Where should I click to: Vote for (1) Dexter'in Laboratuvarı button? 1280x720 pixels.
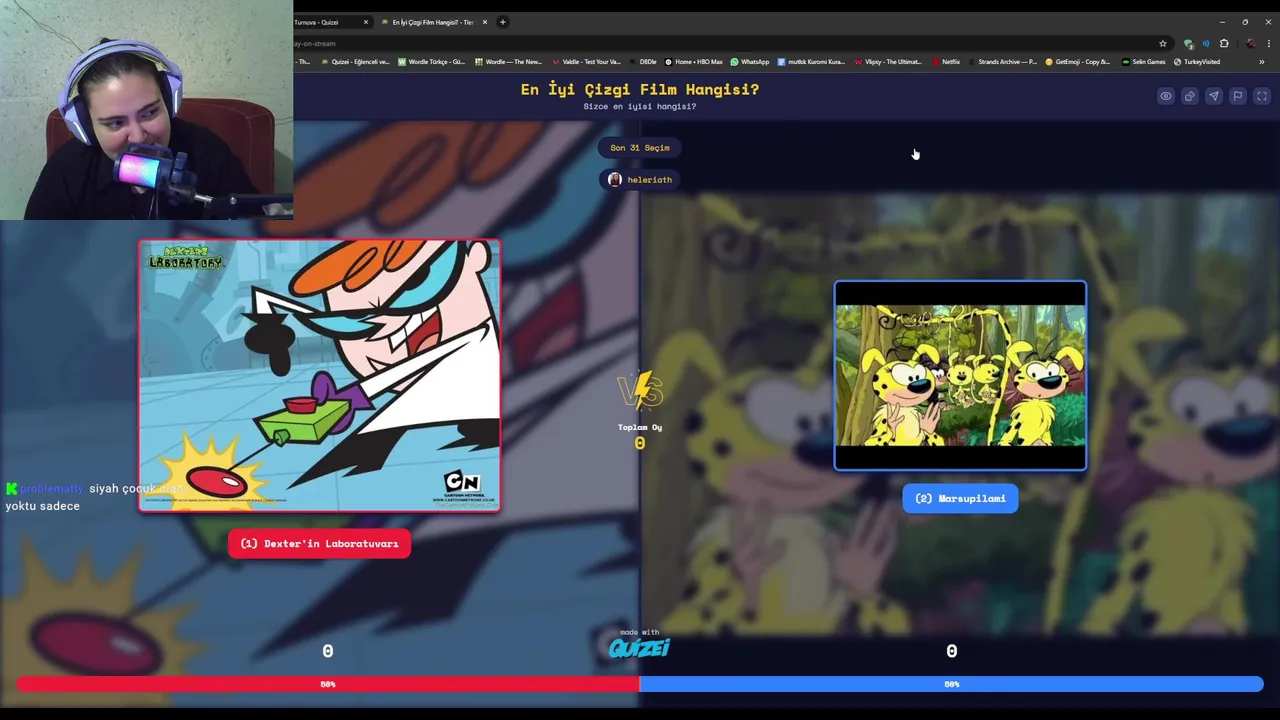(x=319, y=544)
